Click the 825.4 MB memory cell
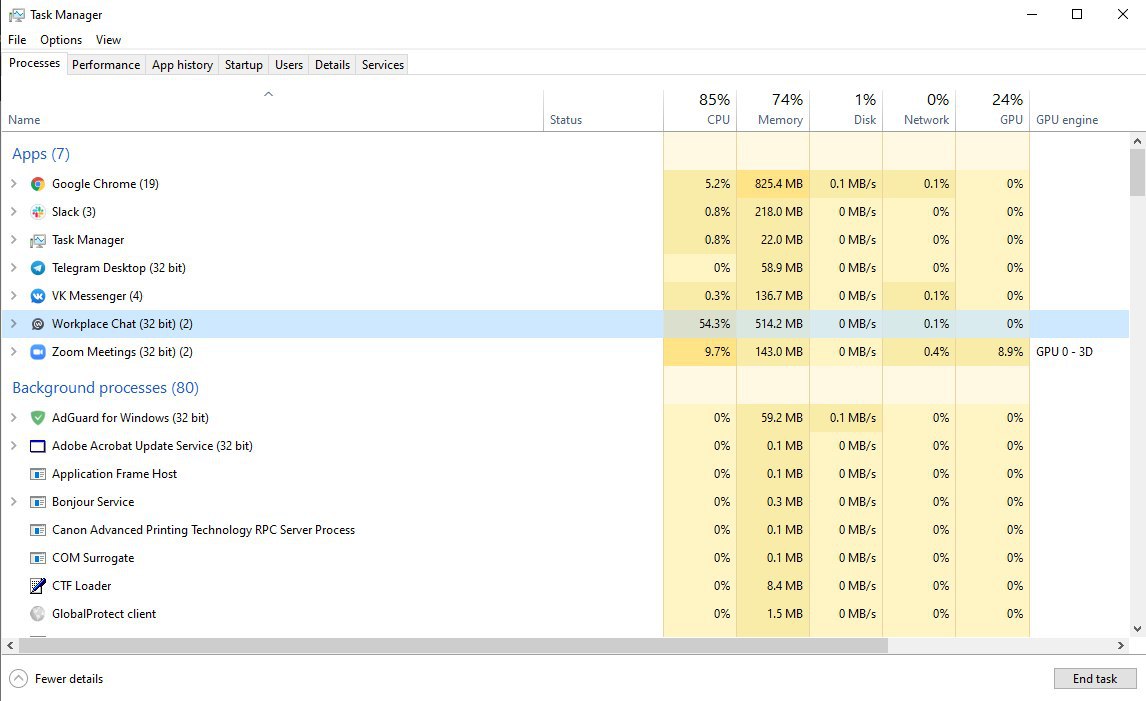Screen dimensions: 1146x701 coord(773,183)
